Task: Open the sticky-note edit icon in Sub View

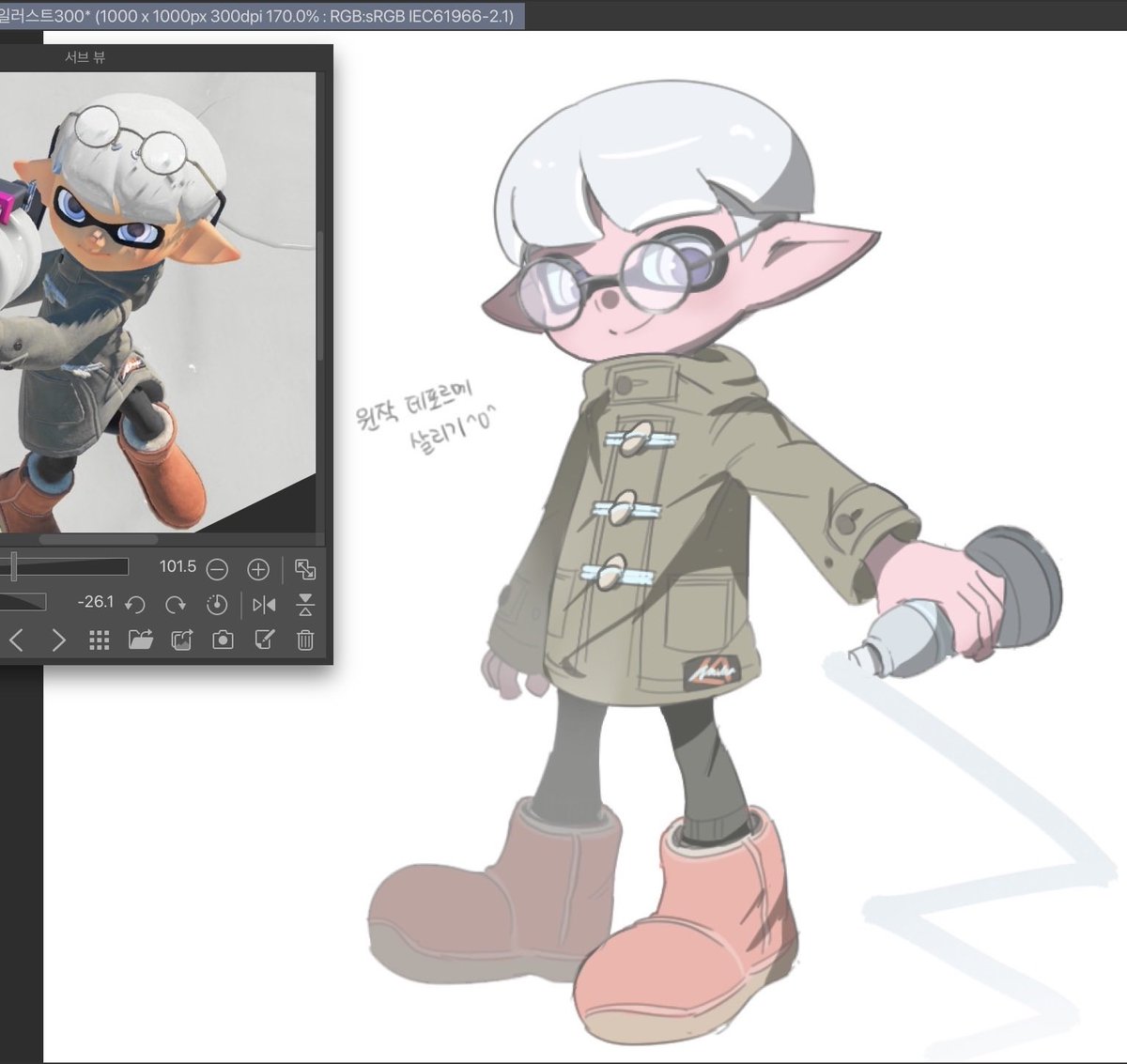Action: pos(264,640)
